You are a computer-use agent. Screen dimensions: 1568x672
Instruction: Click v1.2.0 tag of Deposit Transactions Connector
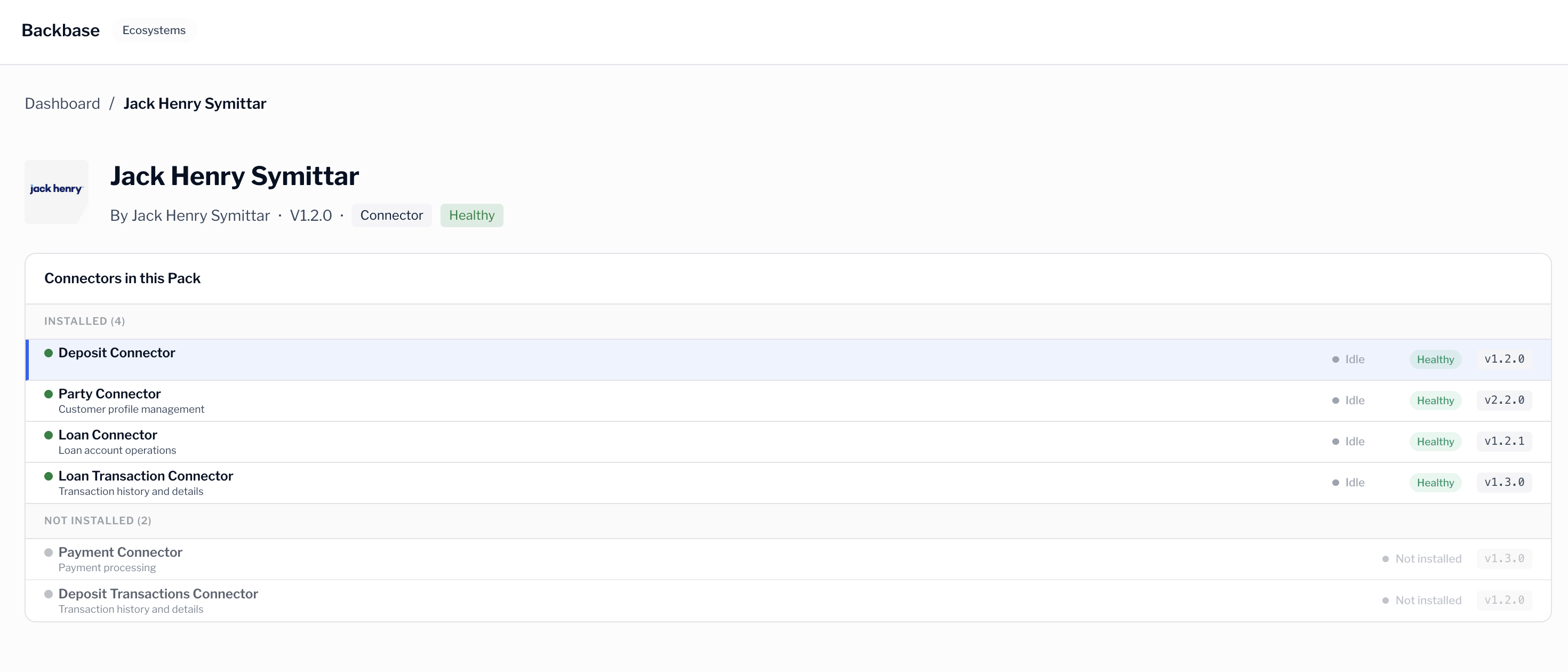pos(1504,600)
